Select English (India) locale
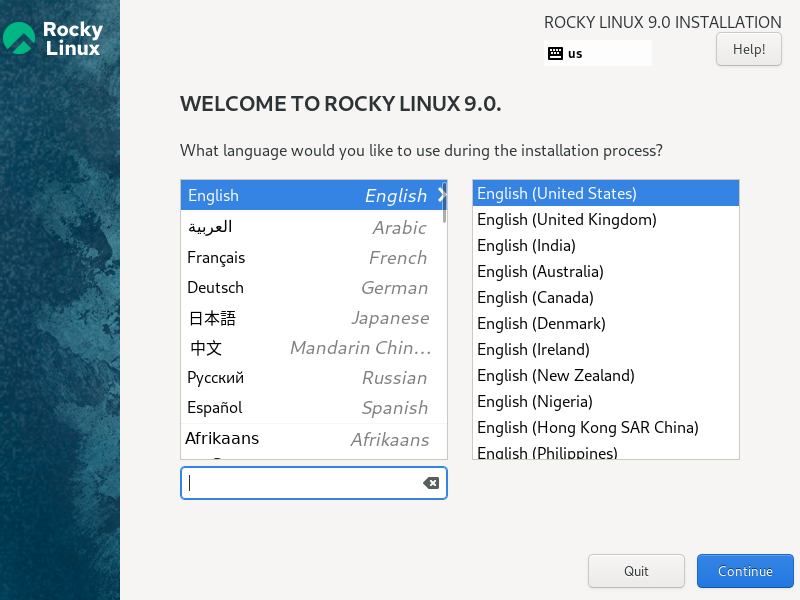 coord(606,245)
